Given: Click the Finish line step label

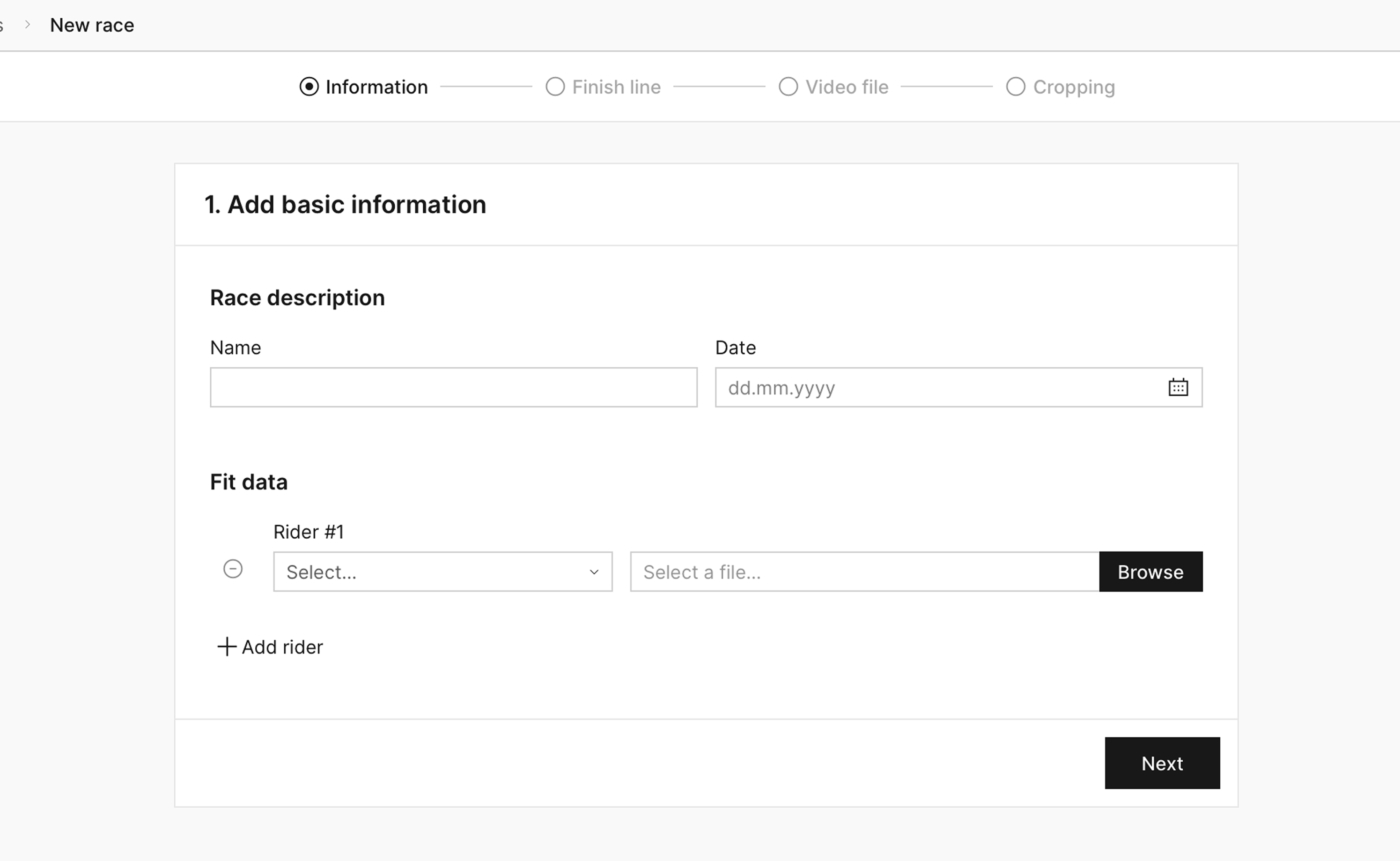Looking at the screenshot, I should click(x=616, y=87).
